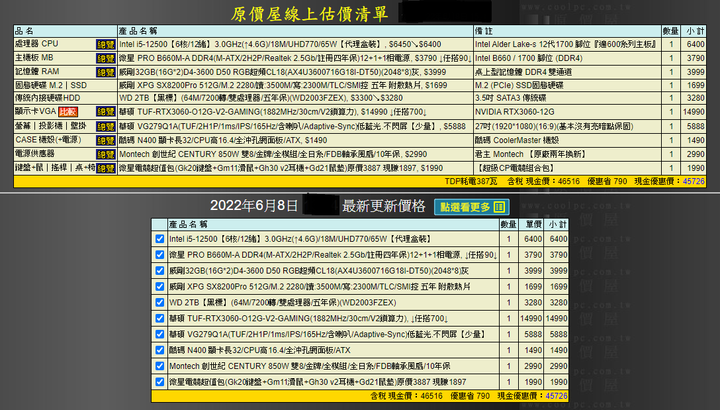Viewport: 720px width, 410px height.
Task: Open 總覽 button in 螢幕|投影機|壁掛 row
Action: click(106, 126)
